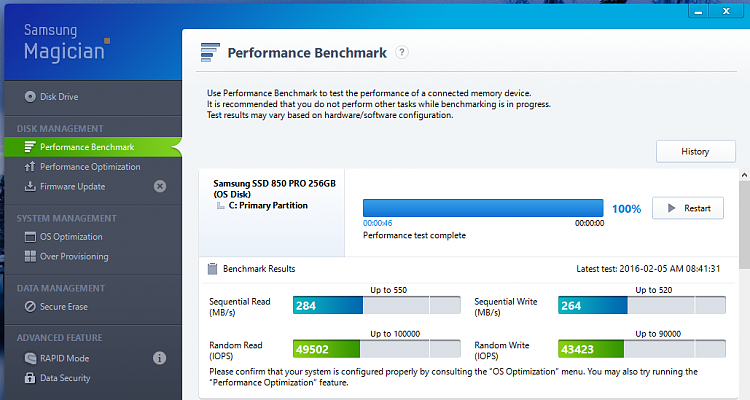The image size is (750, 400).
Task: Click the vertical scrollbar thumb
Action: [x=744, y=225]
